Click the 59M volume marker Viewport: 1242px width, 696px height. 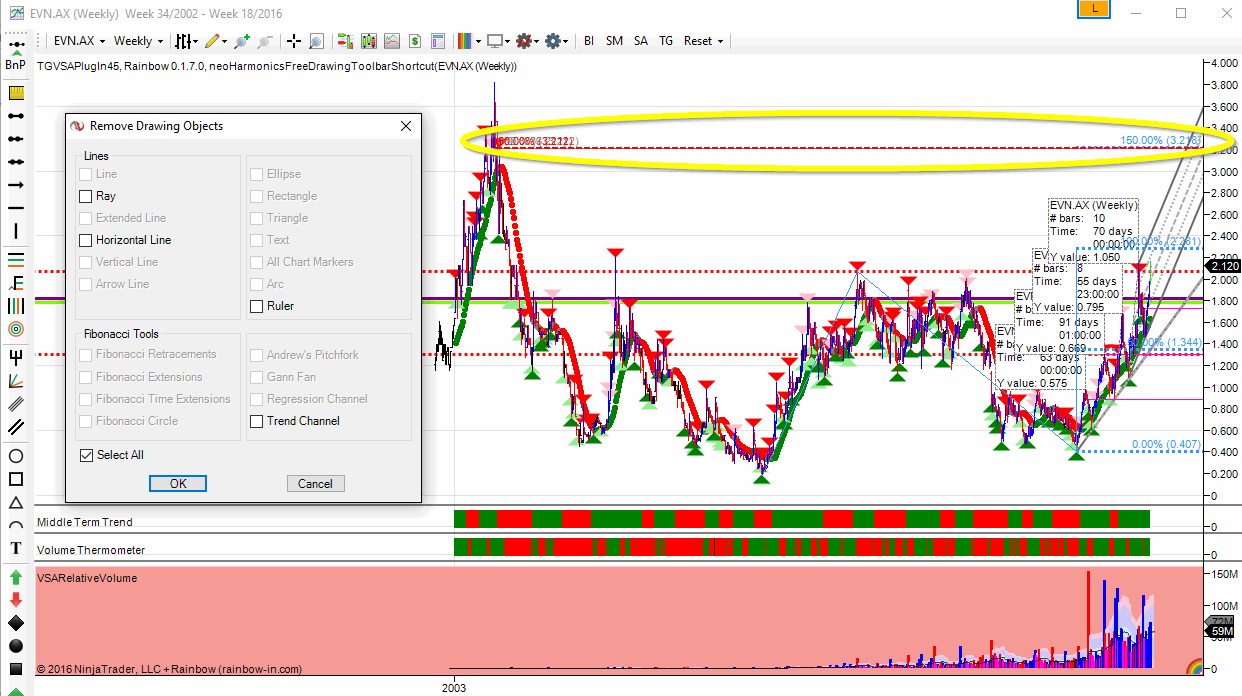pos(1221,632)
